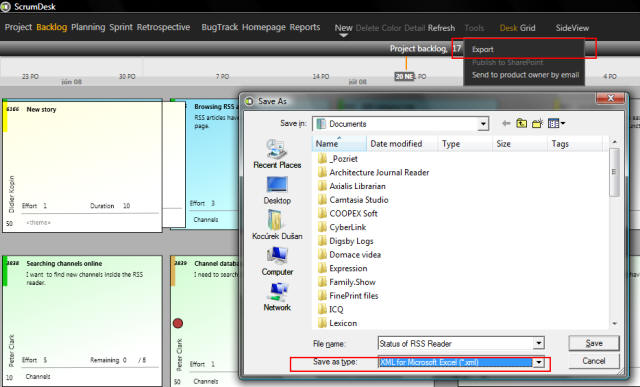This screenshot has width=640, height=387.
Task: Click Refresh in the toolbar
Action: point(441,28)
